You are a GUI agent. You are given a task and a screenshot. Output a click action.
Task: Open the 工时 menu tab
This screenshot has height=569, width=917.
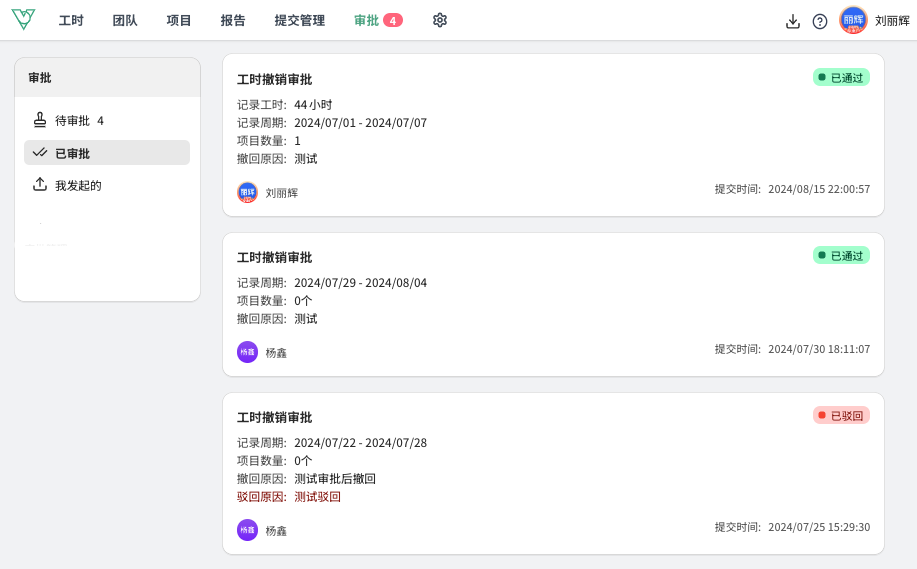click(71, 20)
